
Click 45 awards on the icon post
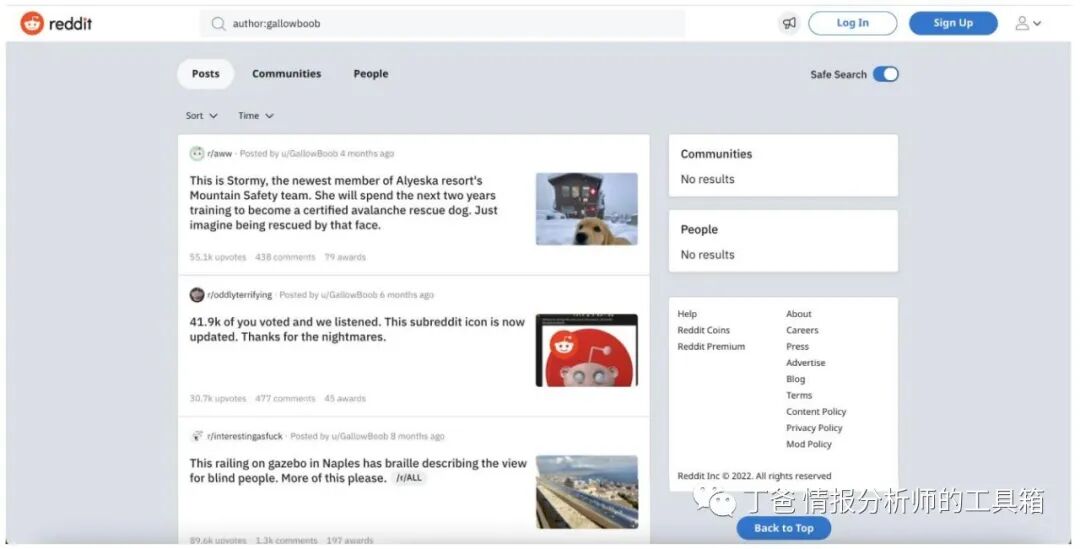(x=345, y=398)
